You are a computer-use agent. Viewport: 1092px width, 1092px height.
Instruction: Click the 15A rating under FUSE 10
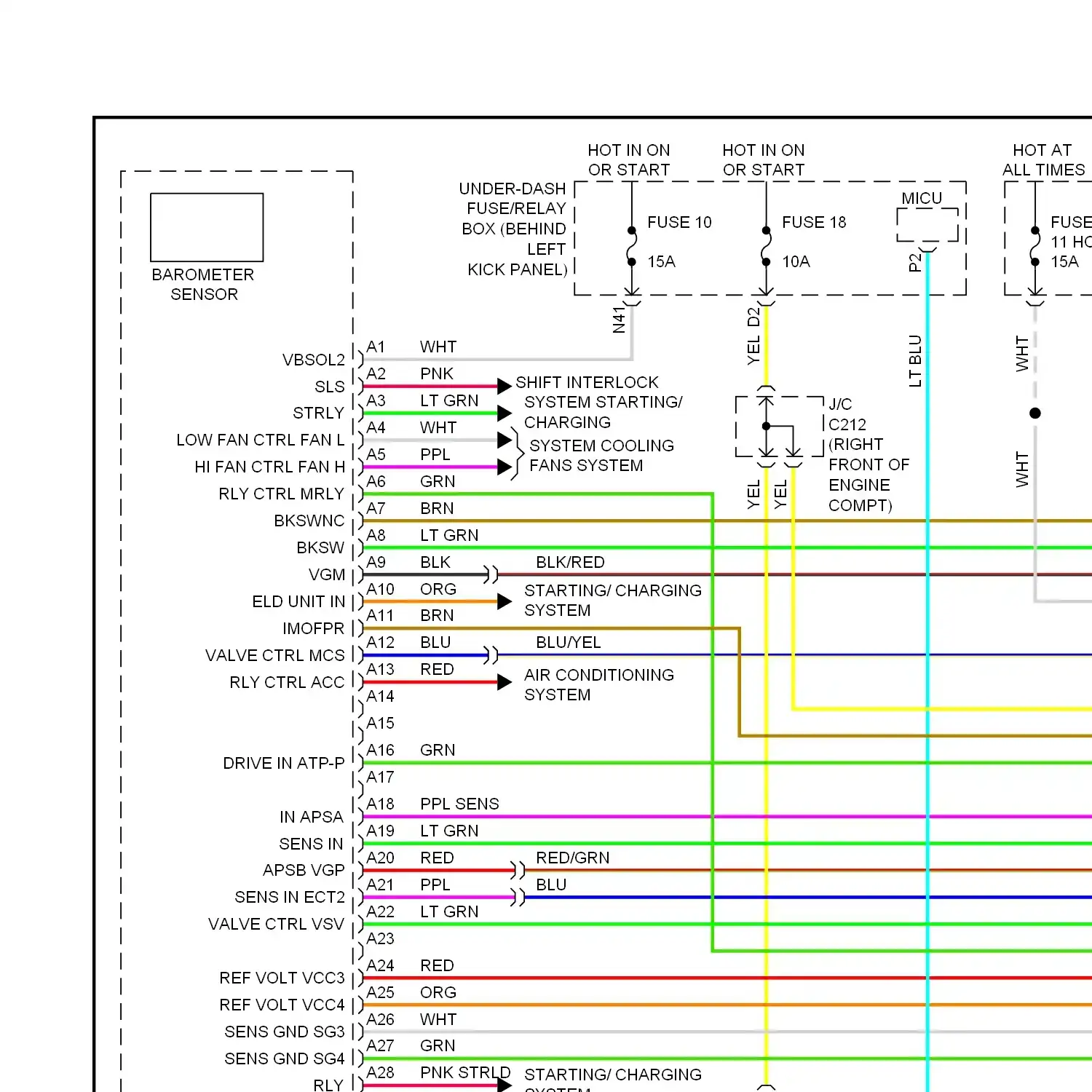661,261
